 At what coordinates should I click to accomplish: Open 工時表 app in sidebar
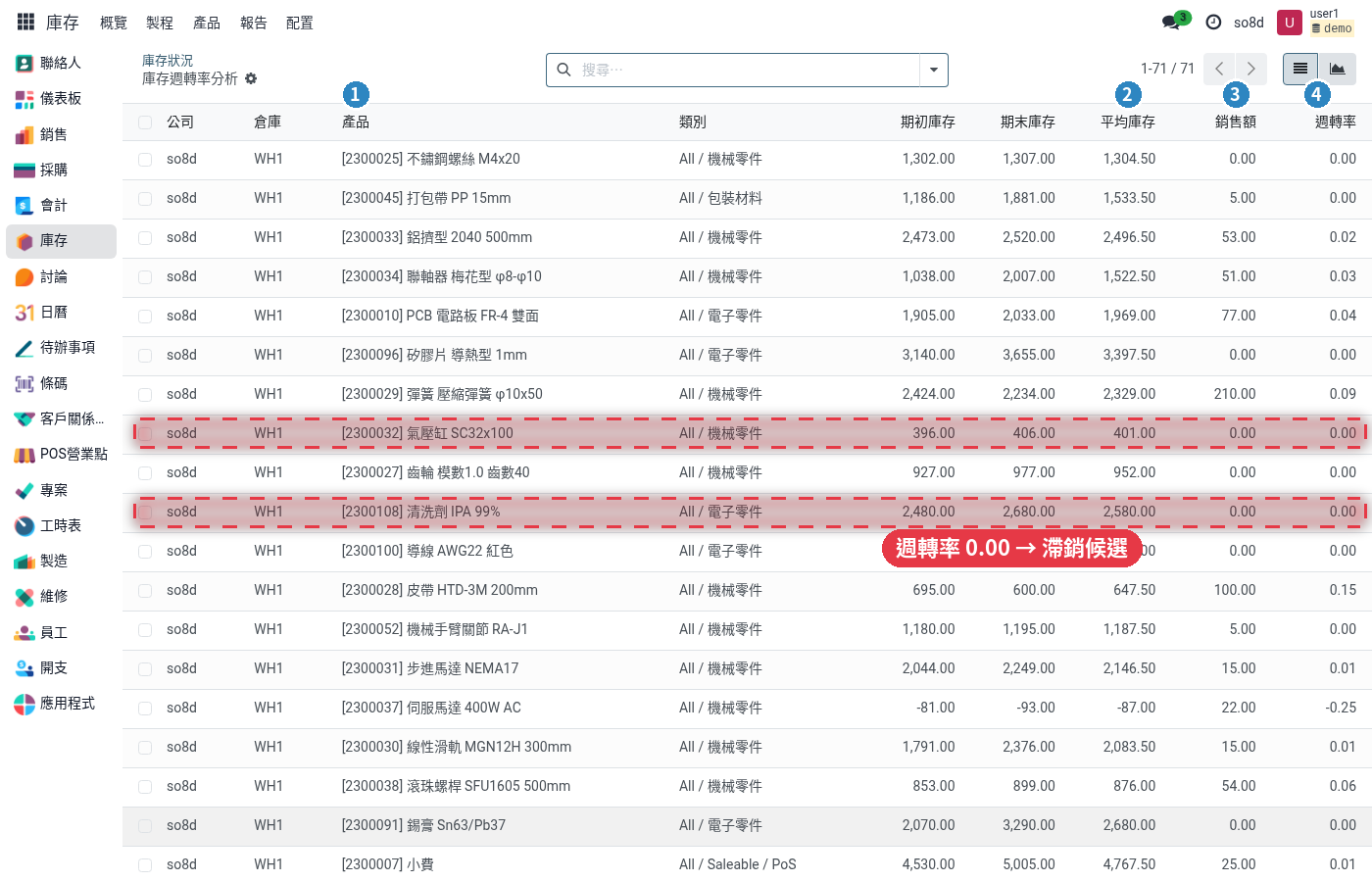tap(61, 525)
